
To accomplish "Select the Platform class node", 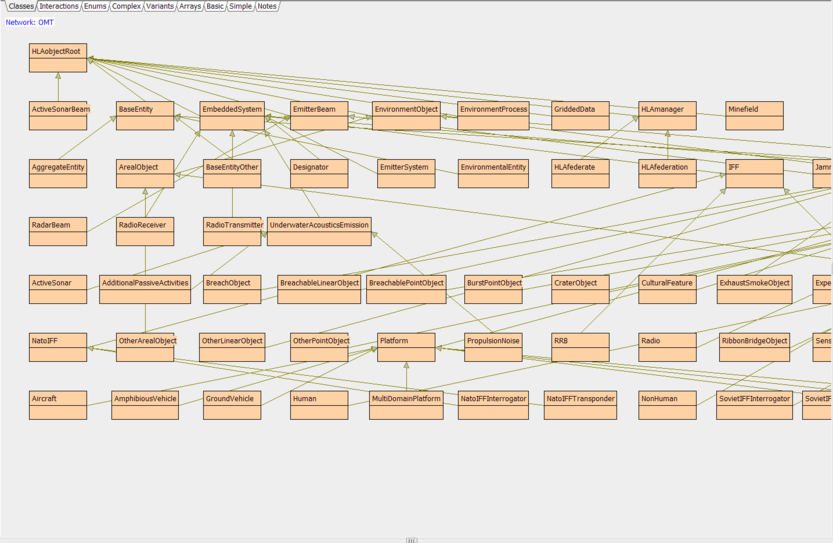I will (406, 348).
